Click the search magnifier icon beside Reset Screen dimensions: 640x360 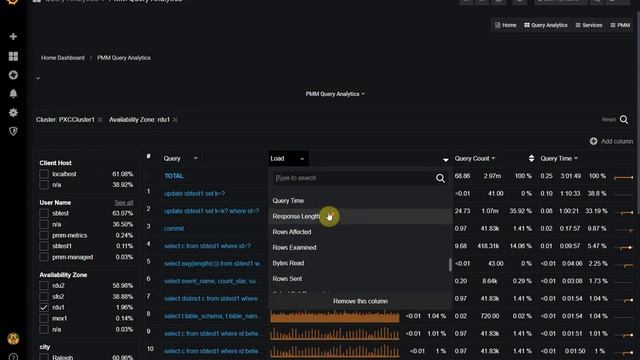[x=624, y=120]
